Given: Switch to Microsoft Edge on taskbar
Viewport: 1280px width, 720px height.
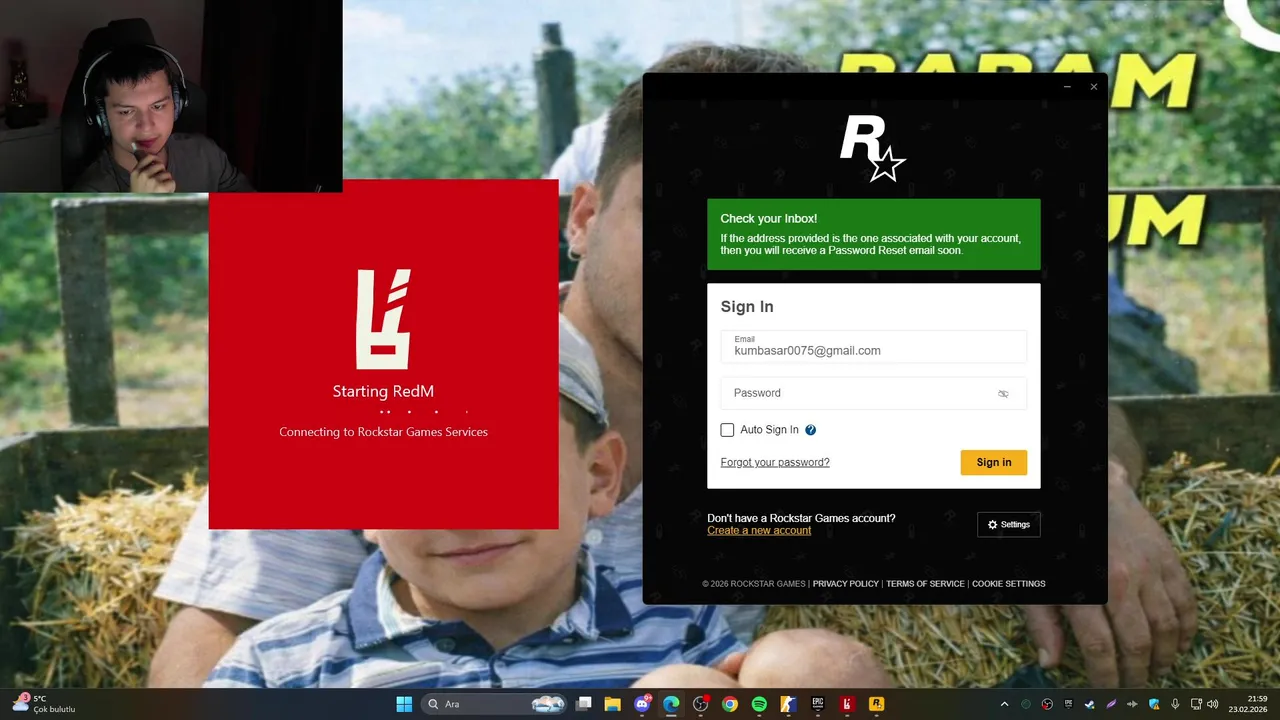Looking at the screenshot, I should 671,704.
